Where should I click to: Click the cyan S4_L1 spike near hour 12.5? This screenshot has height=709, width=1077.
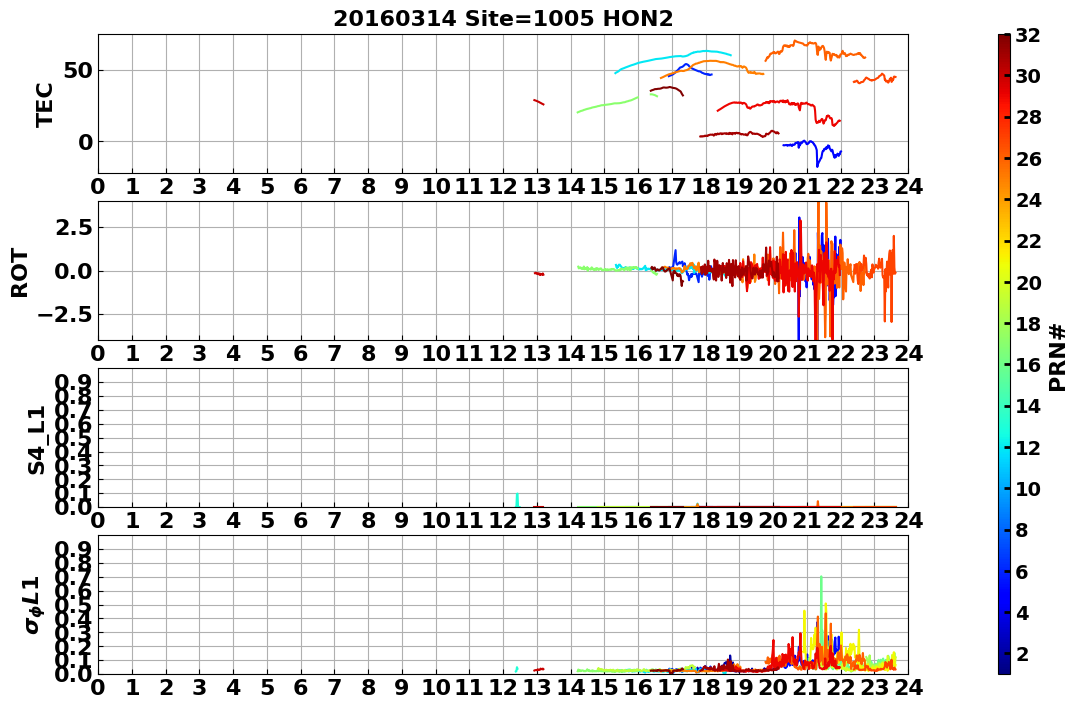(517, 499)
